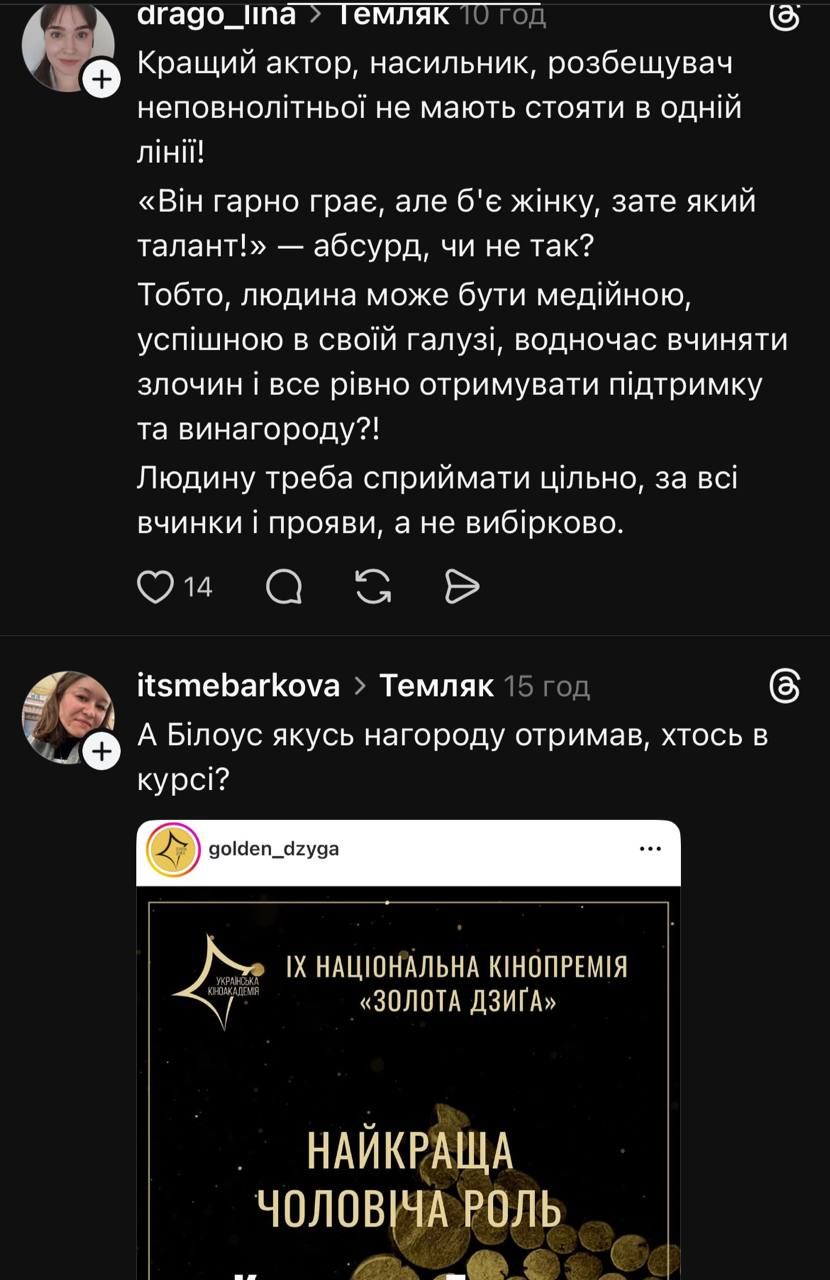Open Темляк topic in itsmebarkova's post

[437, 687]
